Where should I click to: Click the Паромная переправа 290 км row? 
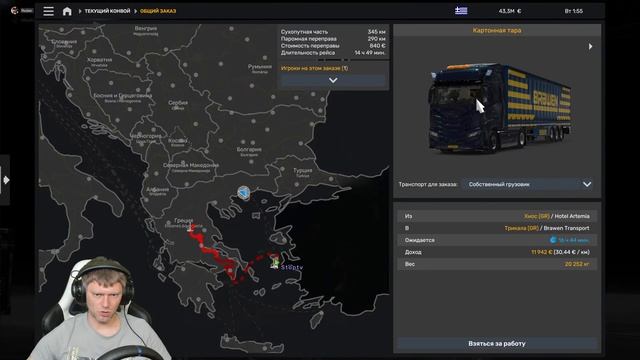coord(333,39)
